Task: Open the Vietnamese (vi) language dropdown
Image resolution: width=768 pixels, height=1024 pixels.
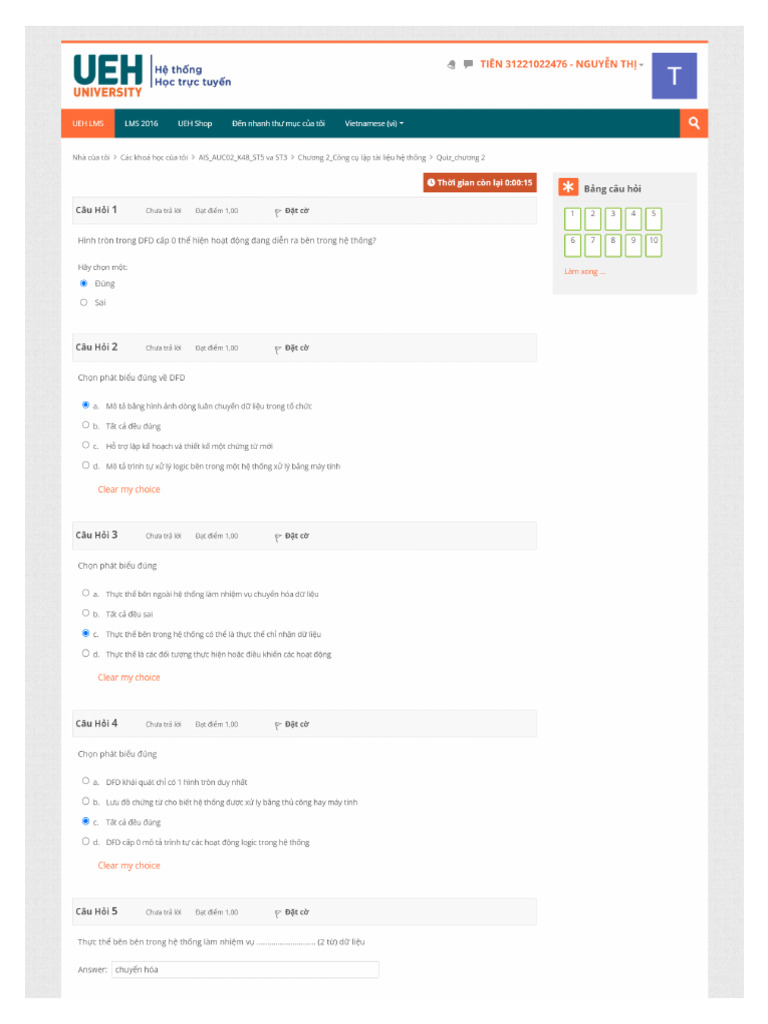Action: [374, 123]
